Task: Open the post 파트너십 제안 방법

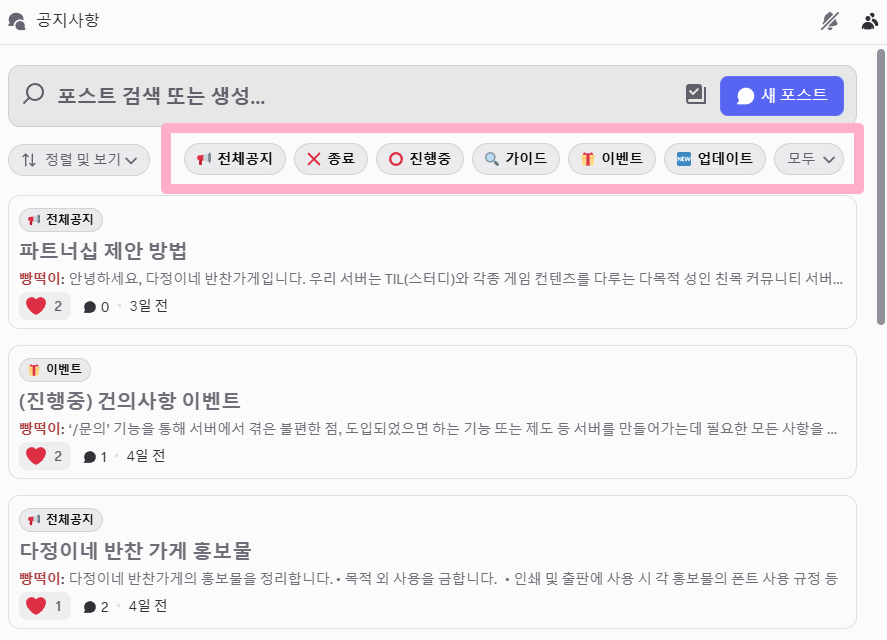Action: [x=103, y=251]
